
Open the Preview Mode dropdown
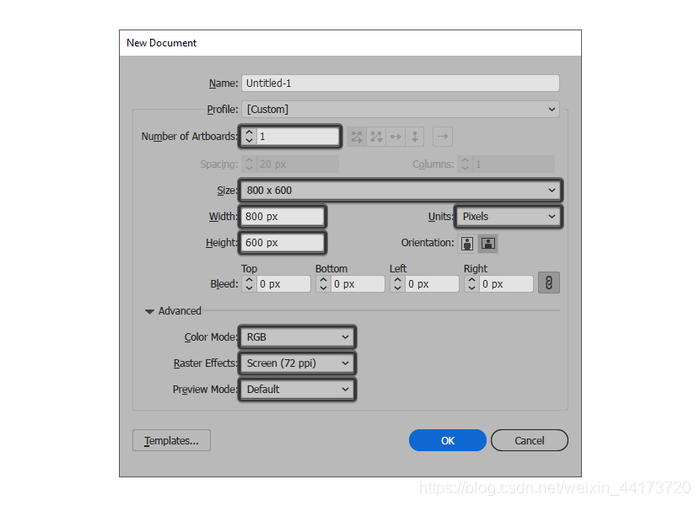(297, 389)
